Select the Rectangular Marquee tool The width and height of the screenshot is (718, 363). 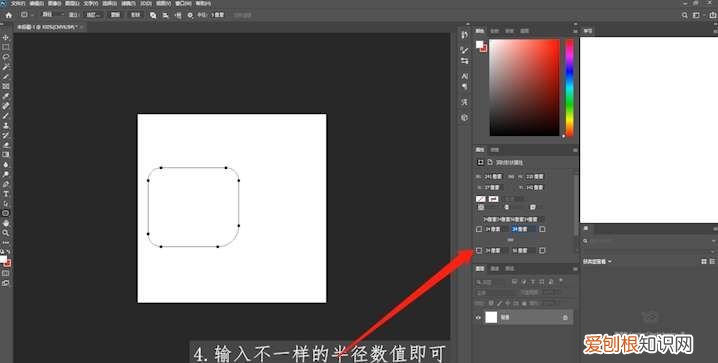[x=6, y=47]
